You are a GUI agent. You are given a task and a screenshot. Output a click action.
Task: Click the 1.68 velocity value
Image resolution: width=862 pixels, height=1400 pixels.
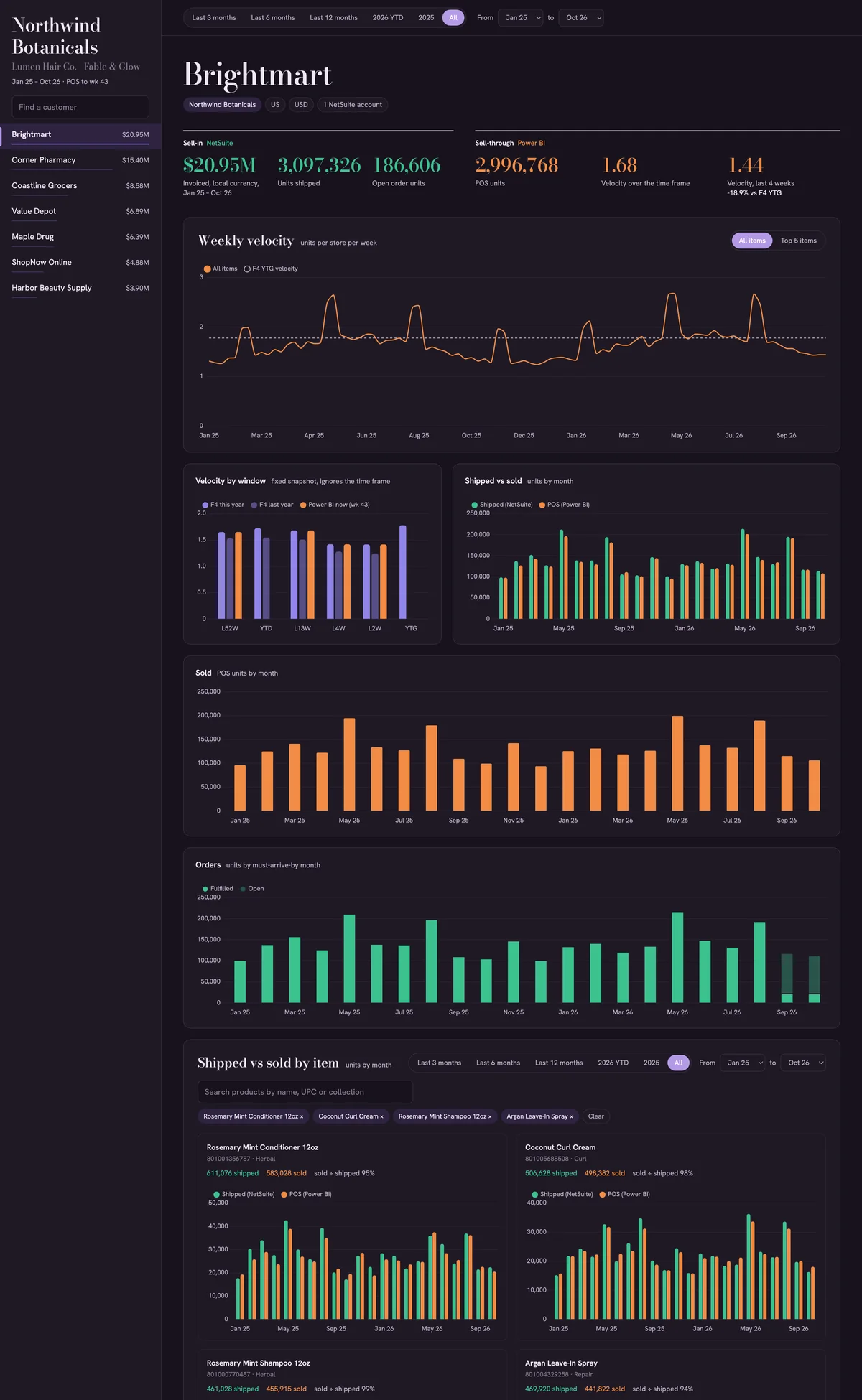click(x=619, y=165)
